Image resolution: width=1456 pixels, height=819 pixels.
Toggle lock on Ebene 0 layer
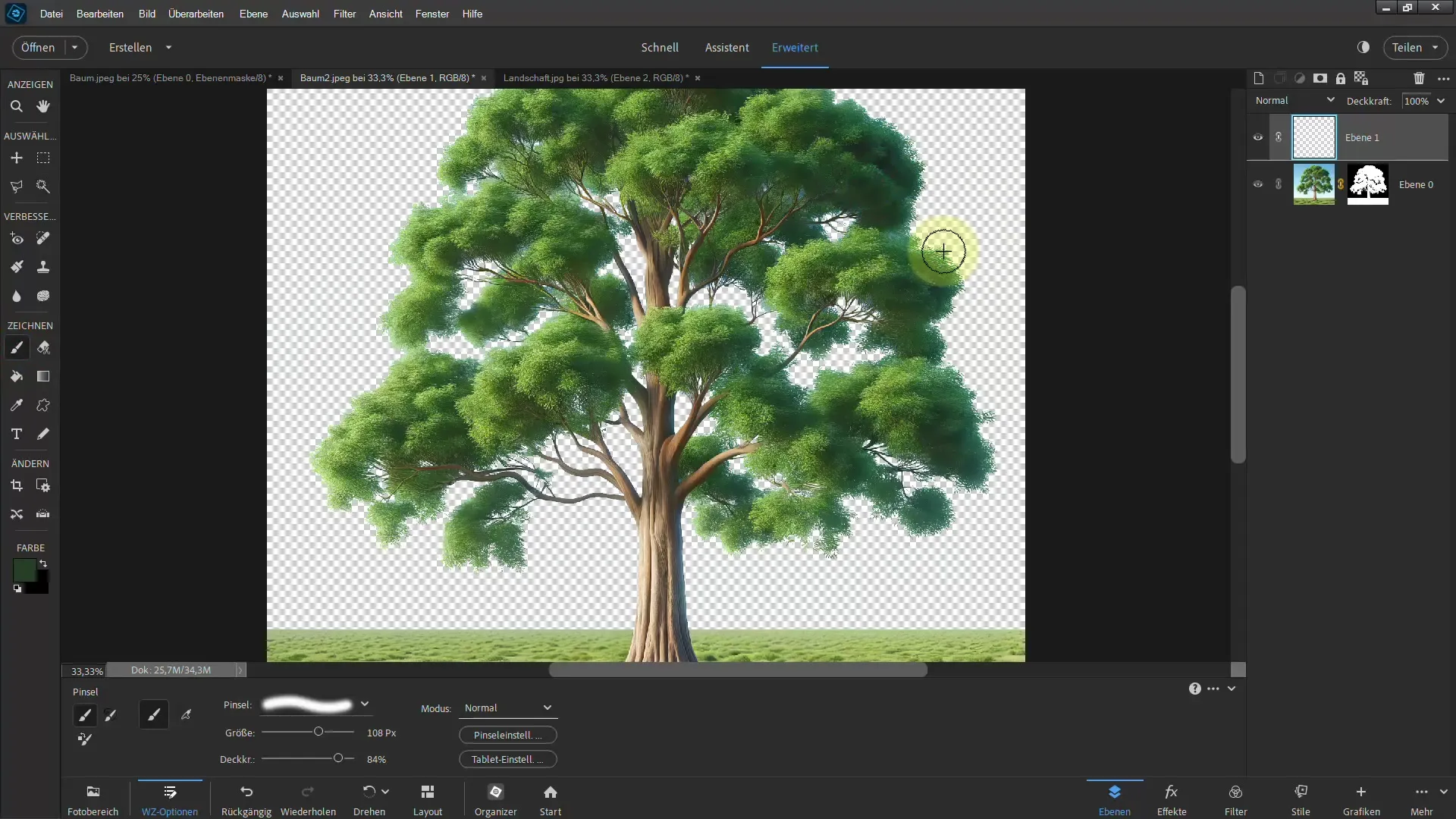[x=1279, y=184]
